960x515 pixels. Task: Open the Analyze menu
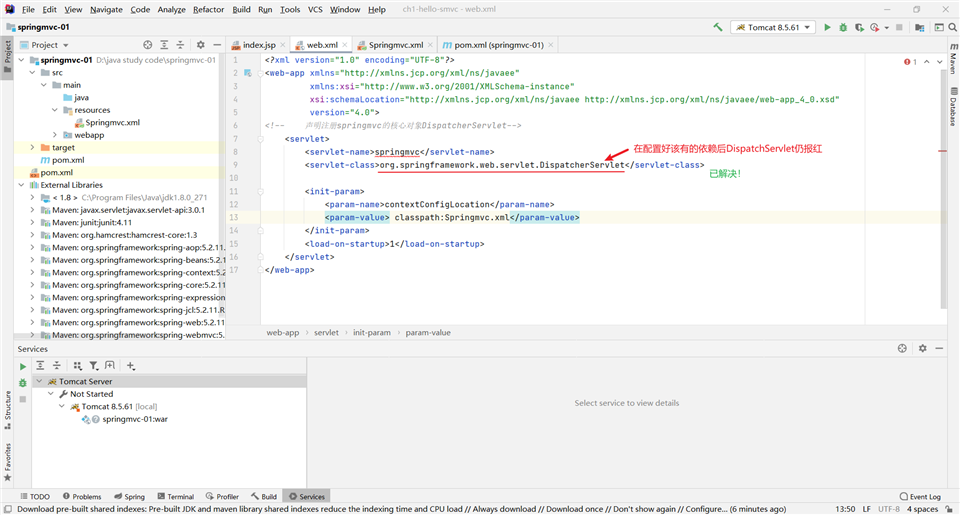pyautogui.click(x=171, y=9)
